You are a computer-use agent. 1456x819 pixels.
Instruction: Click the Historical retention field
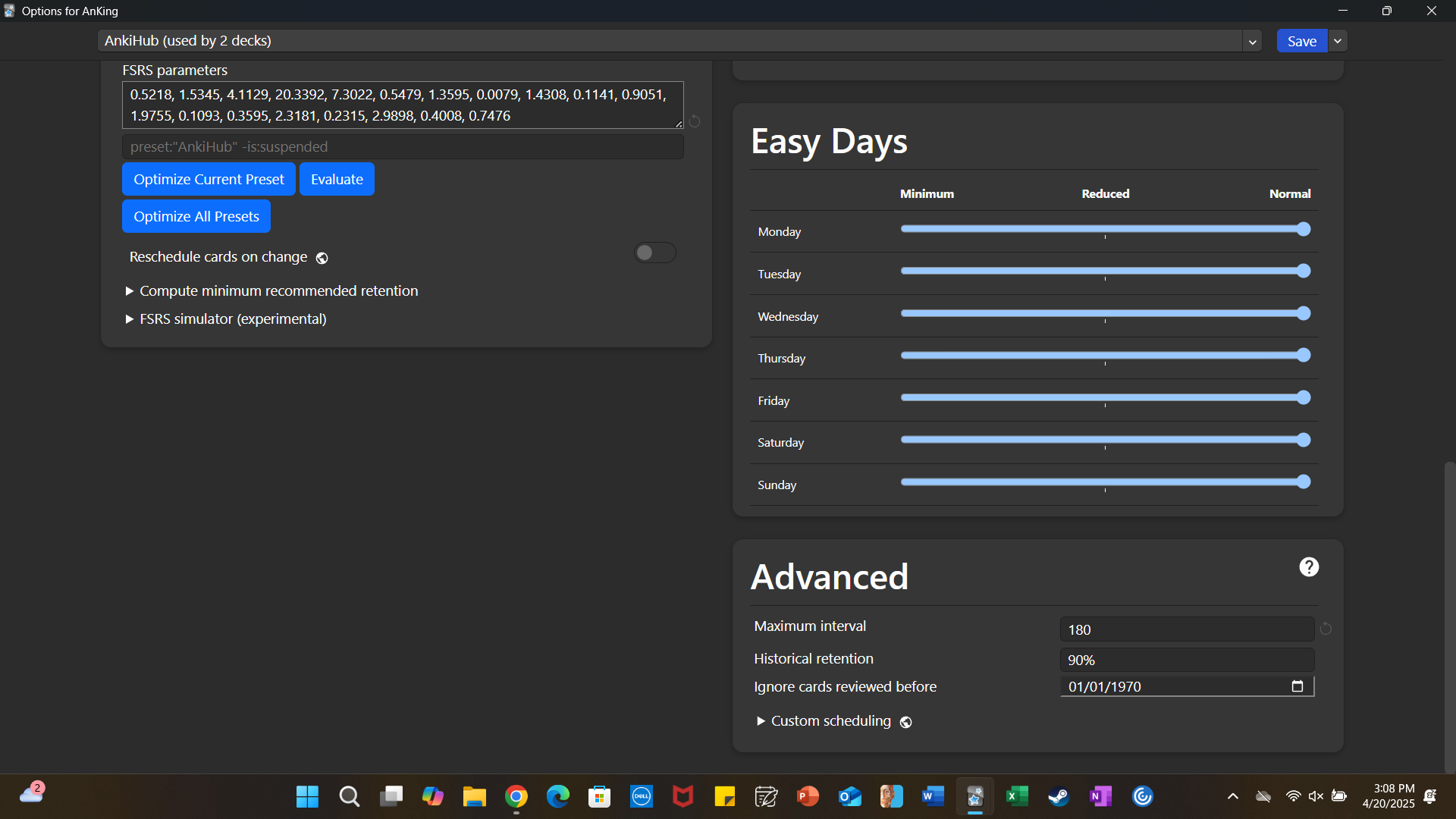1187,660
